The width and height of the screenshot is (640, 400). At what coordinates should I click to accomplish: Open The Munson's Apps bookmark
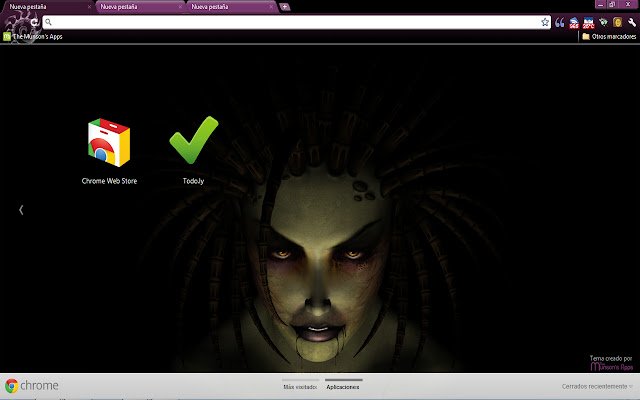[x=33, y=36]
